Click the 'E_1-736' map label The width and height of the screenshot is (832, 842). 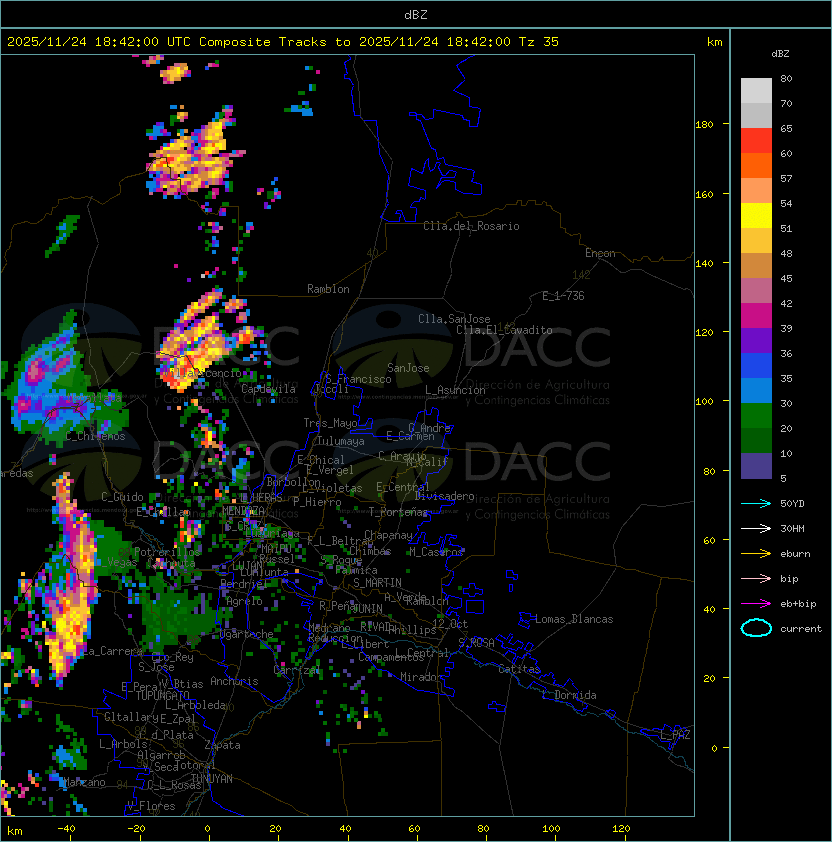(563, 296)
